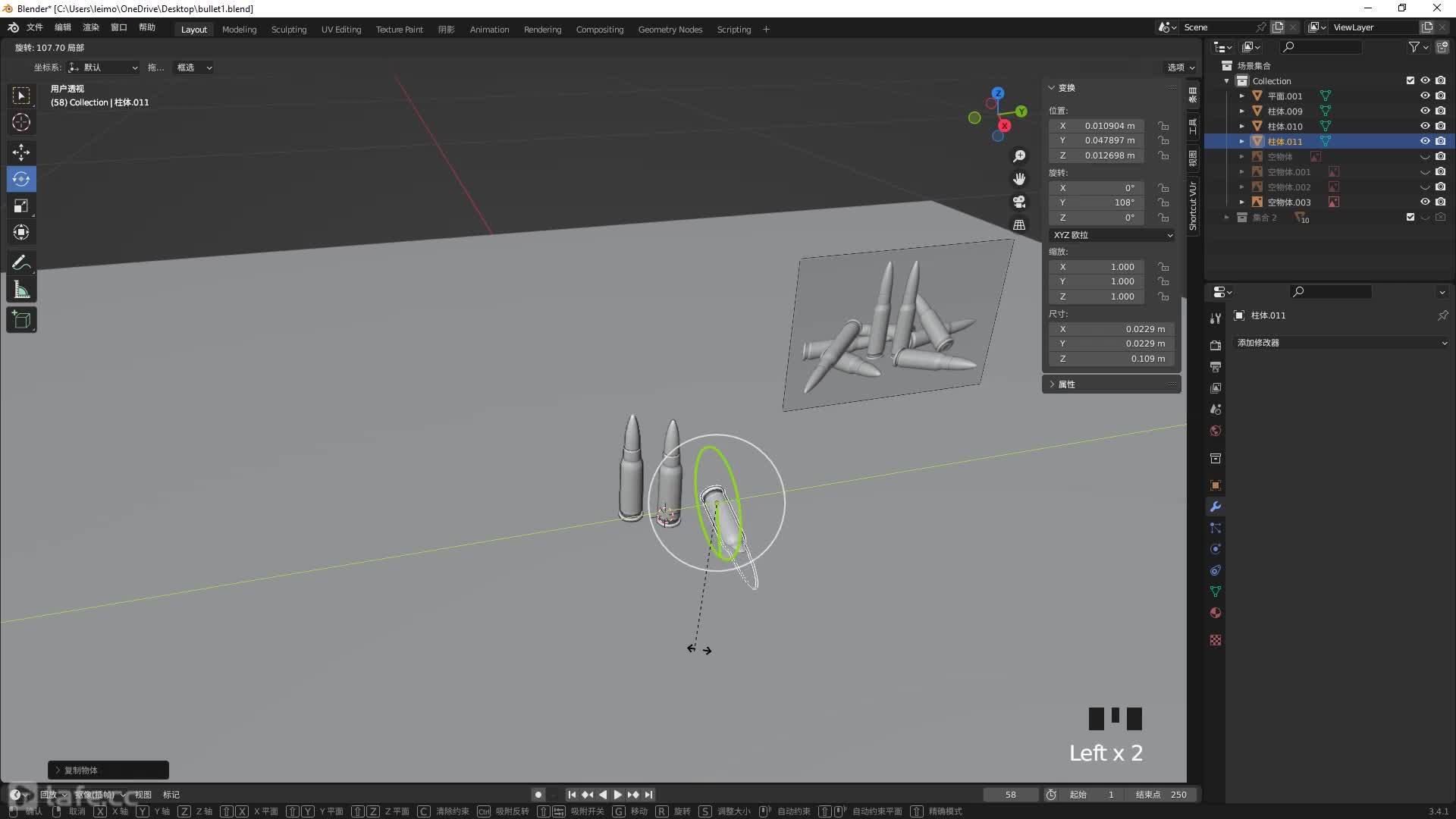Image resolution: width=1456 pixels, height=819 pixels.
Task: Open the Object Data properties tab
Action: coord(1216,591)
